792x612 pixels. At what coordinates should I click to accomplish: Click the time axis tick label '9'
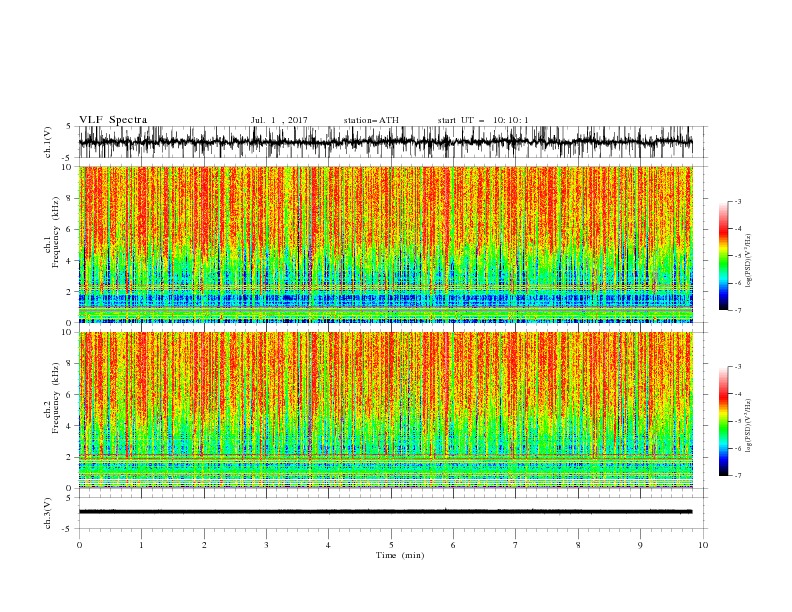point(640,545)
